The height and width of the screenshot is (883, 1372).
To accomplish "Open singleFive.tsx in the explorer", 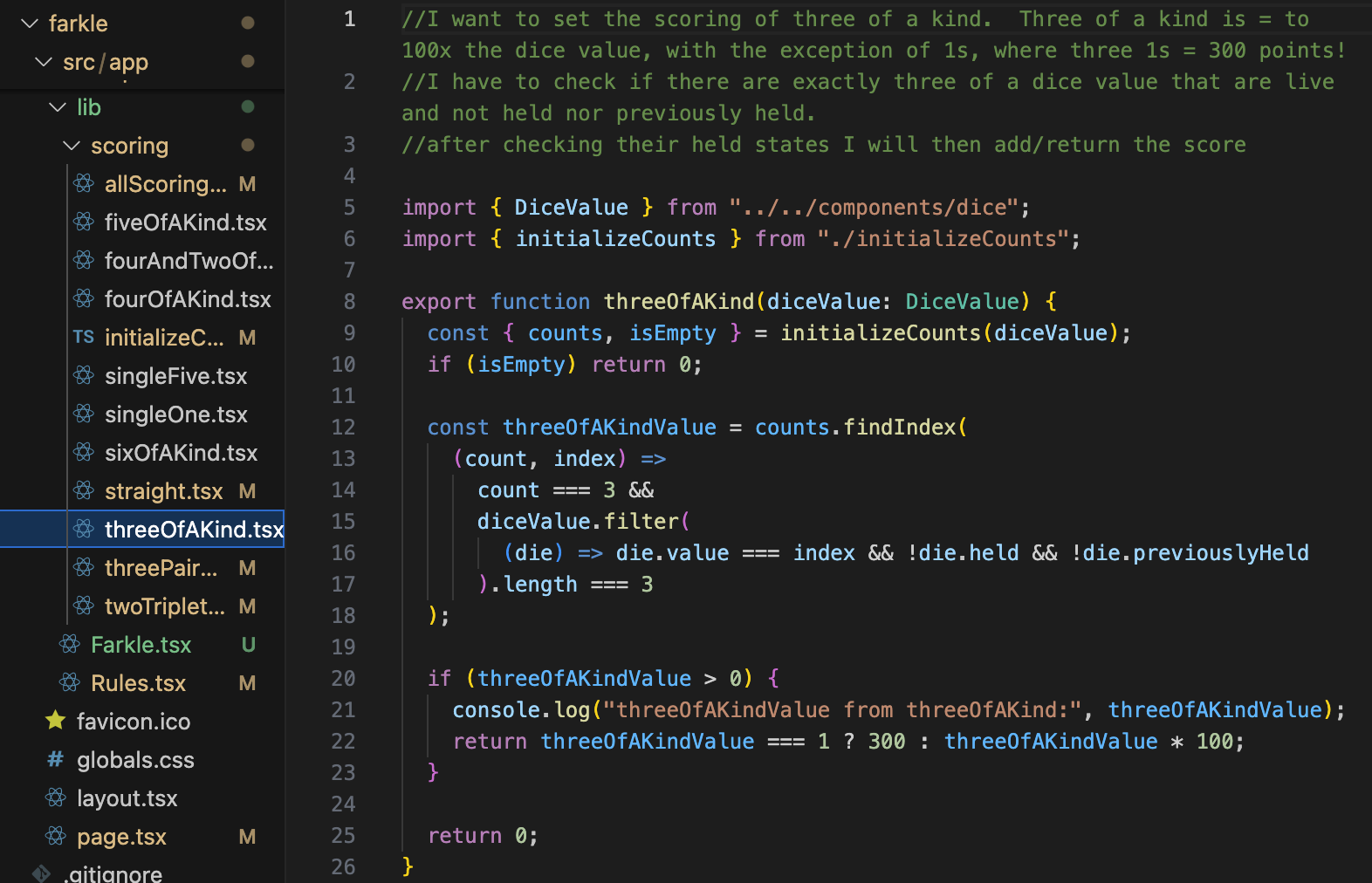I will click(x=175, y=376).
